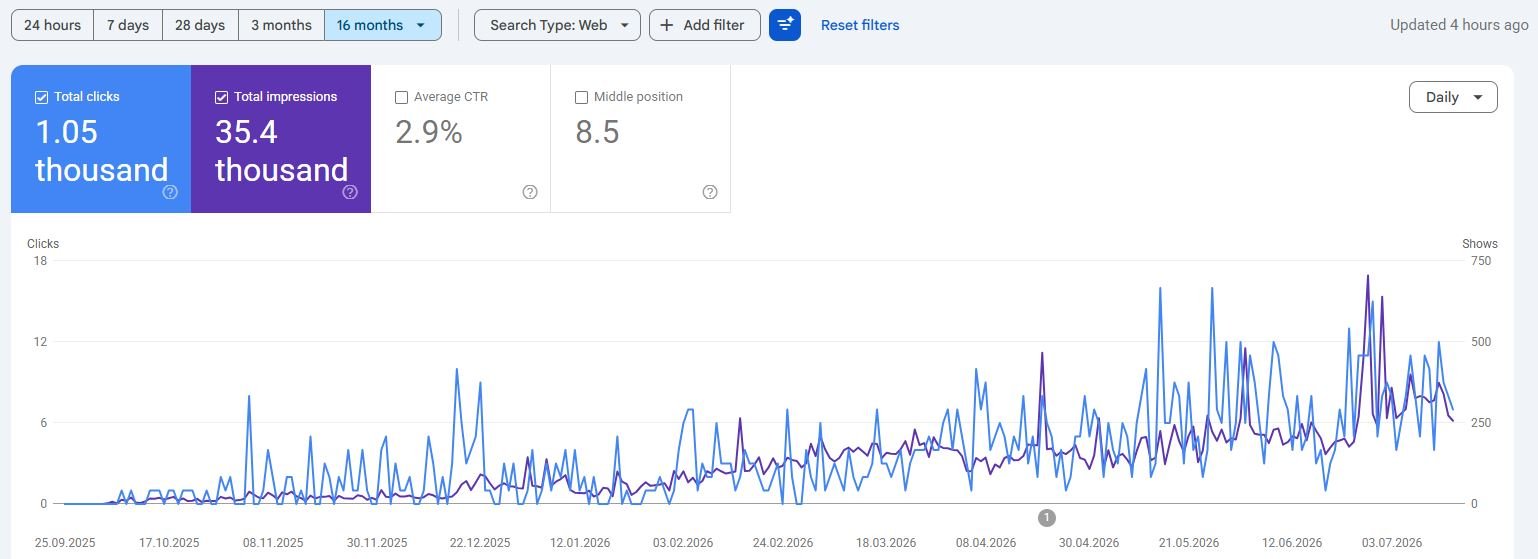Uncheck the Total clicks checkbox

[x=41, y=97]
